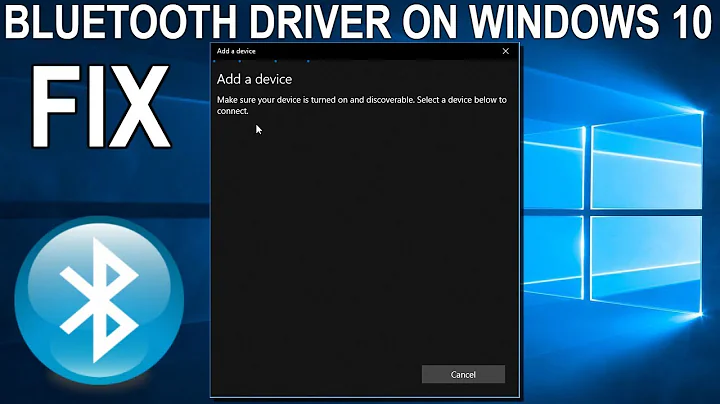The height and width of the screenshot is (404, 720).
Task: Select the large Add a device heading
Action: click(x=254, y=78)
